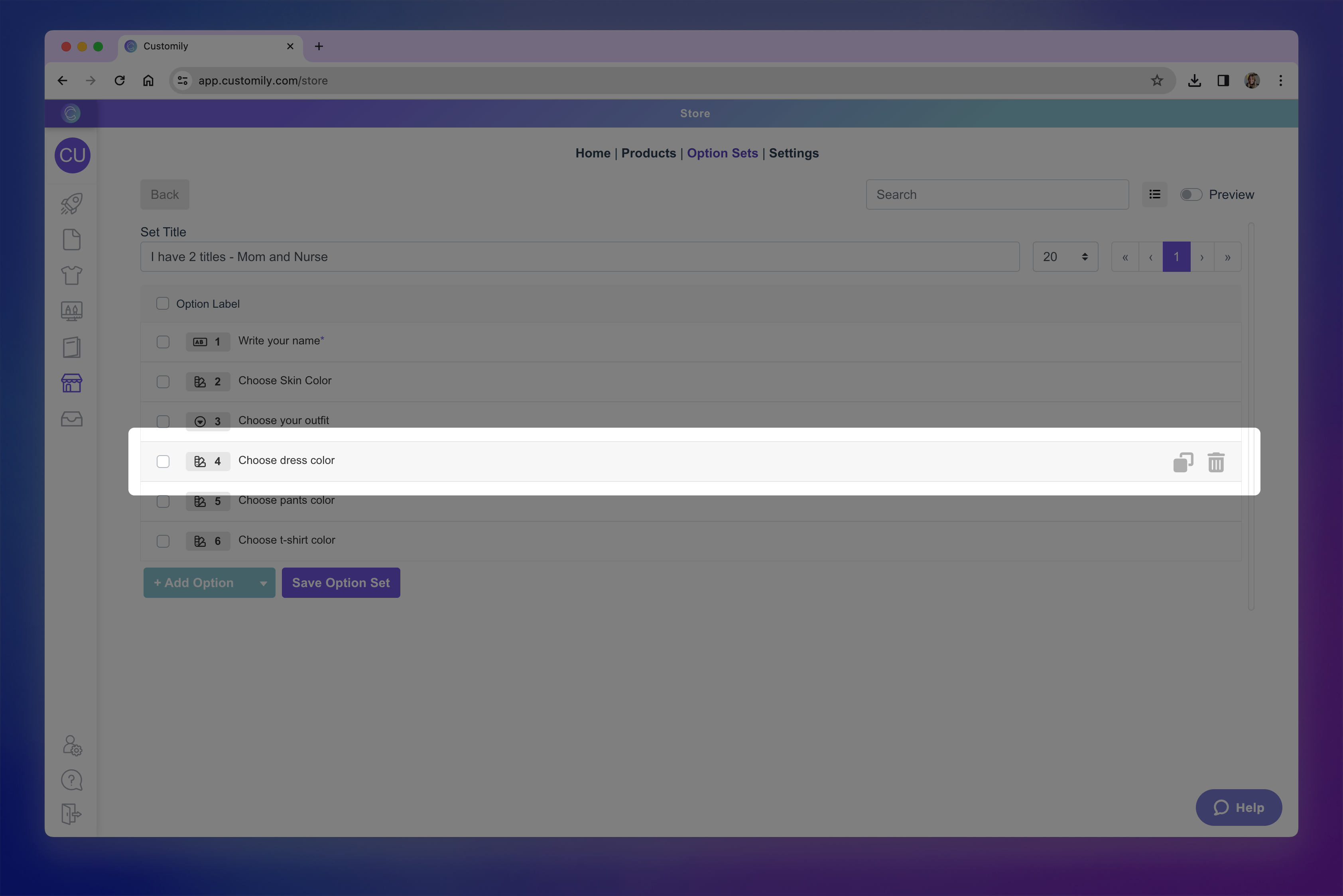This screenshot has width=1343, height=896.
Task: Open the help question mark sidebar icon
Action: click(x=71, y=780)
